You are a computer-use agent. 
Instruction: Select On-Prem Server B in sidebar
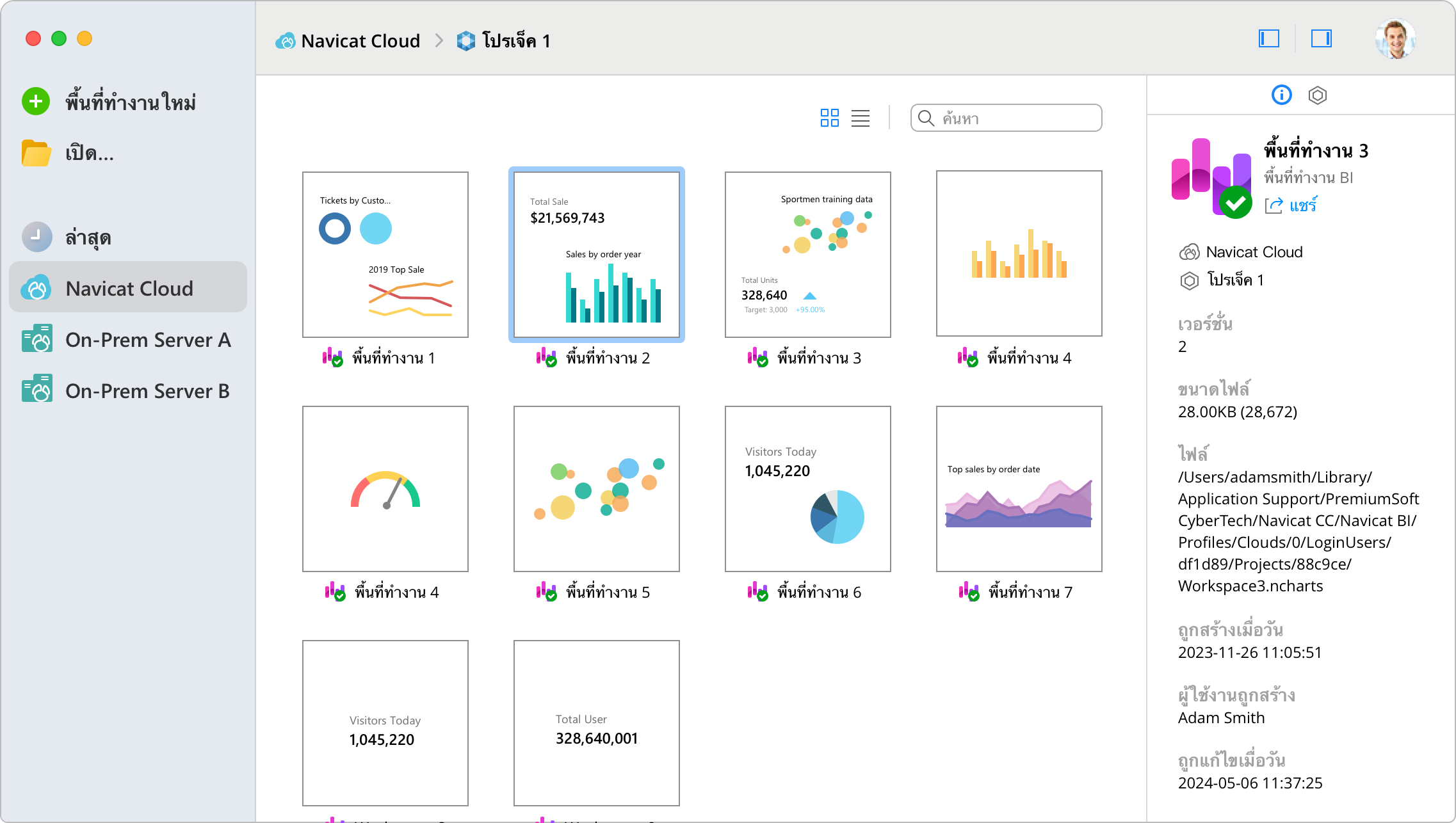tap(147, 391)
